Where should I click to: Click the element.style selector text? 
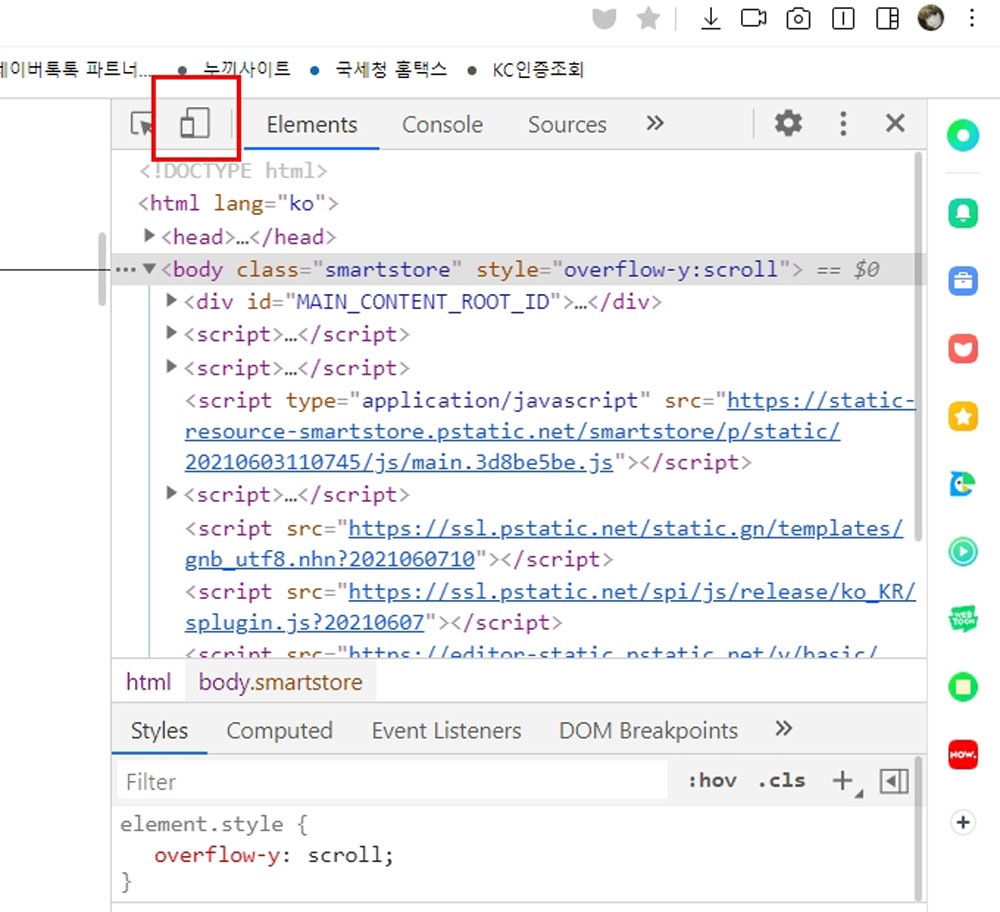coord(202,824)
